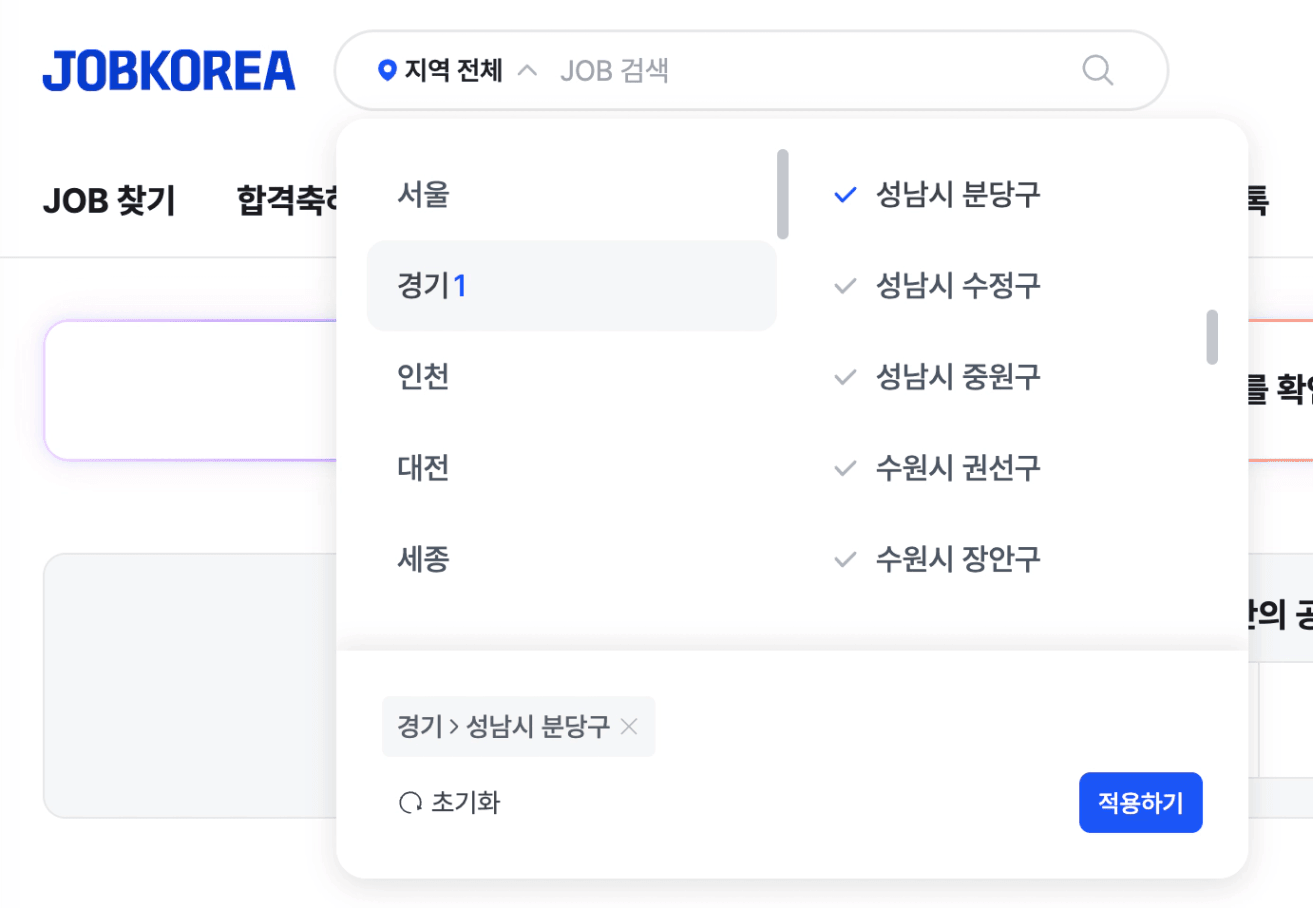
Task: Click the region list scrollbar thumb
Action: click(x=783, y=194)
